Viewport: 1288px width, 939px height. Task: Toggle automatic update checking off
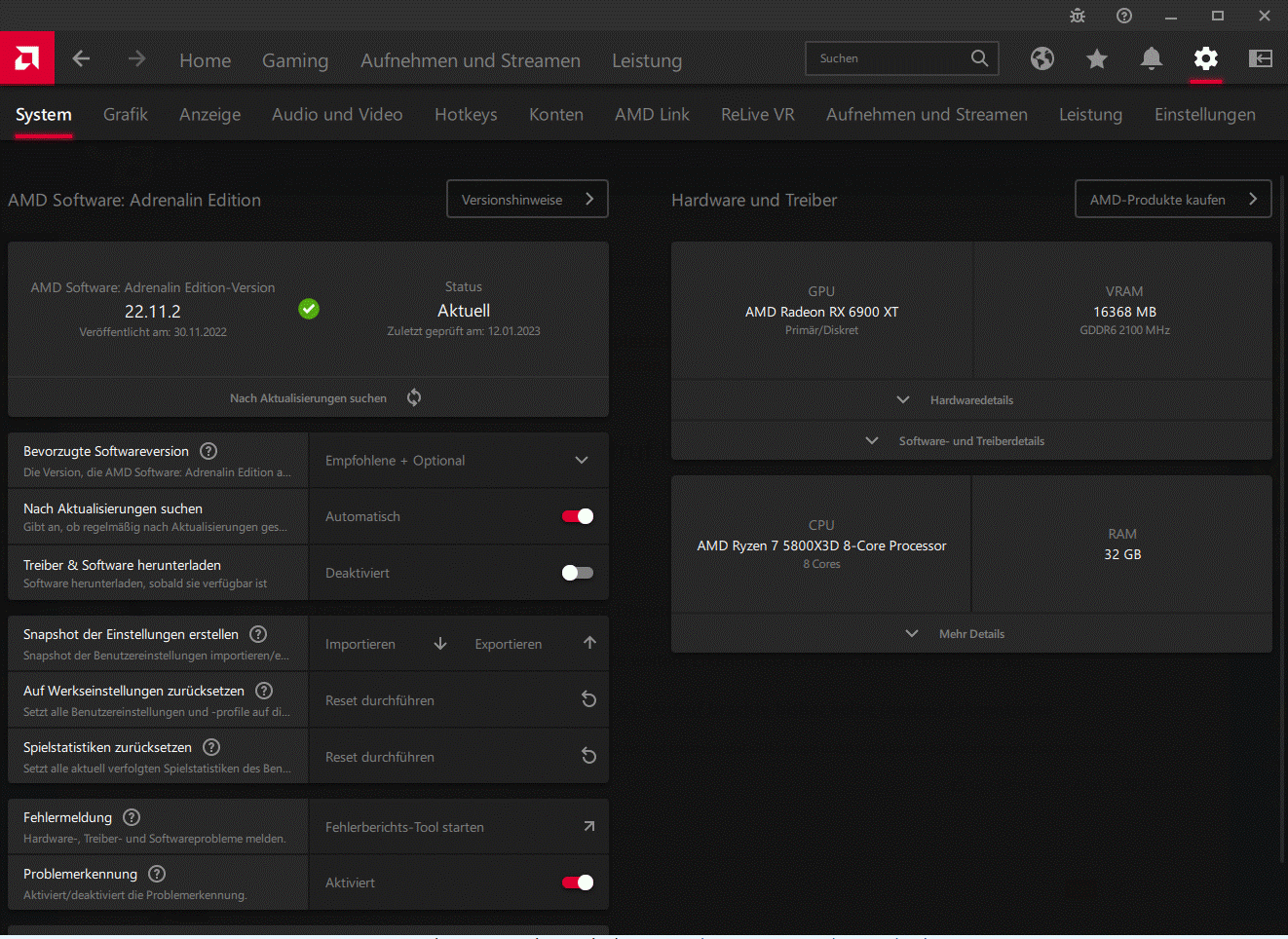[578, 516]
